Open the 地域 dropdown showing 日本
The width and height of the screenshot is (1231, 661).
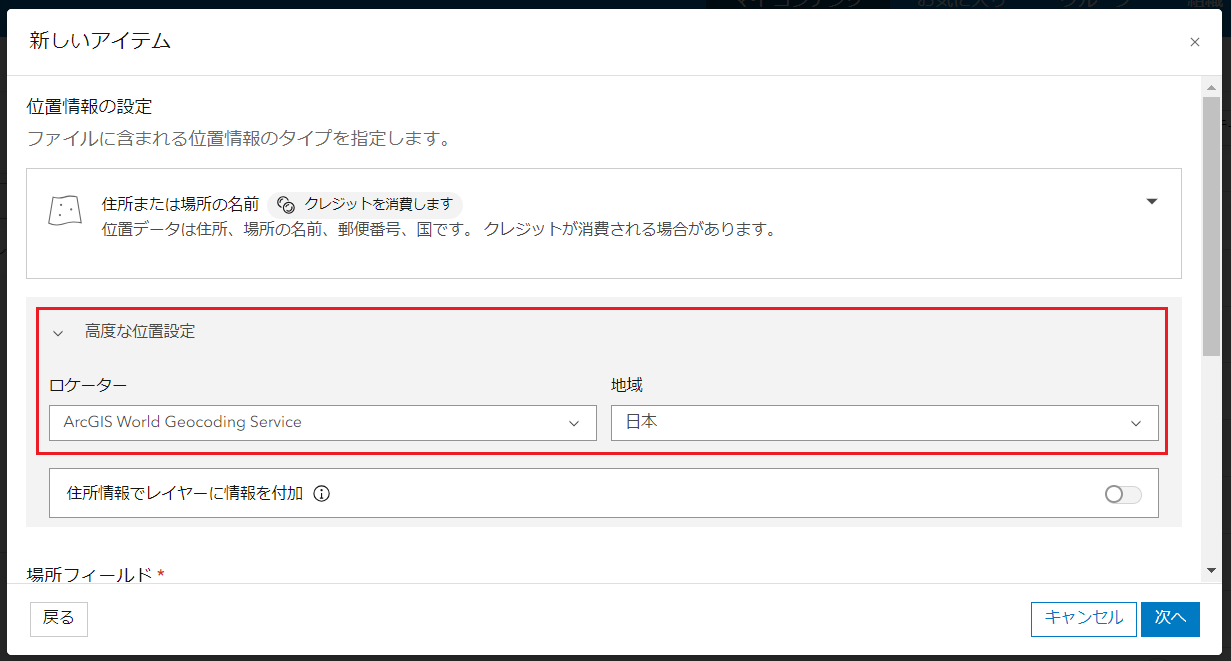pos(885,423)
